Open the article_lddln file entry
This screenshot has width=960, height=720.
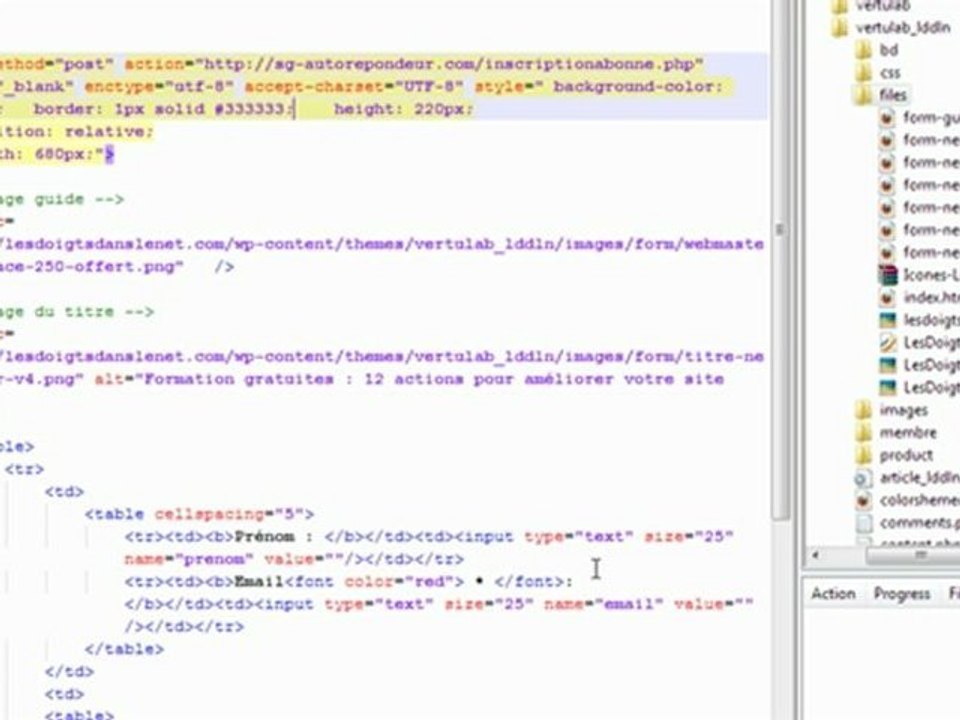(920, 478)
